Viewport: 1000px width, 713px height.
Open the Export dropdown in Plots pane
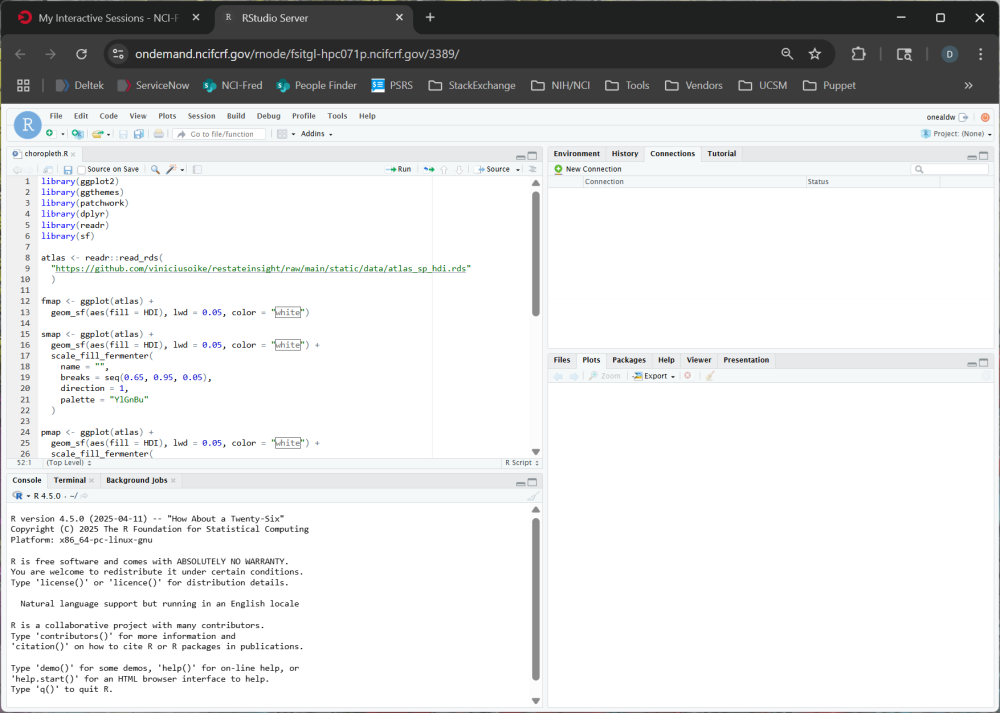tap(655, 376)
